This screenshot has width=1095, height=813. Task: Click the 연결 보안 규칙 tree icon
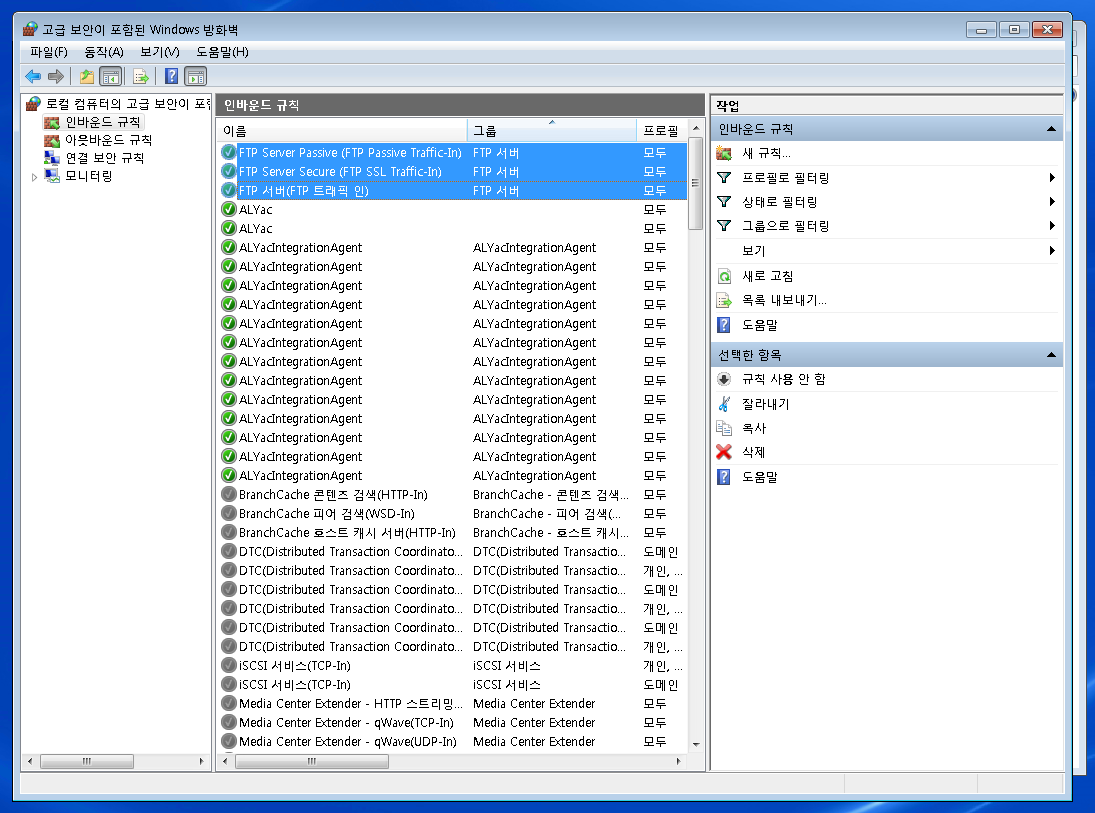click(x=52, y=158)
